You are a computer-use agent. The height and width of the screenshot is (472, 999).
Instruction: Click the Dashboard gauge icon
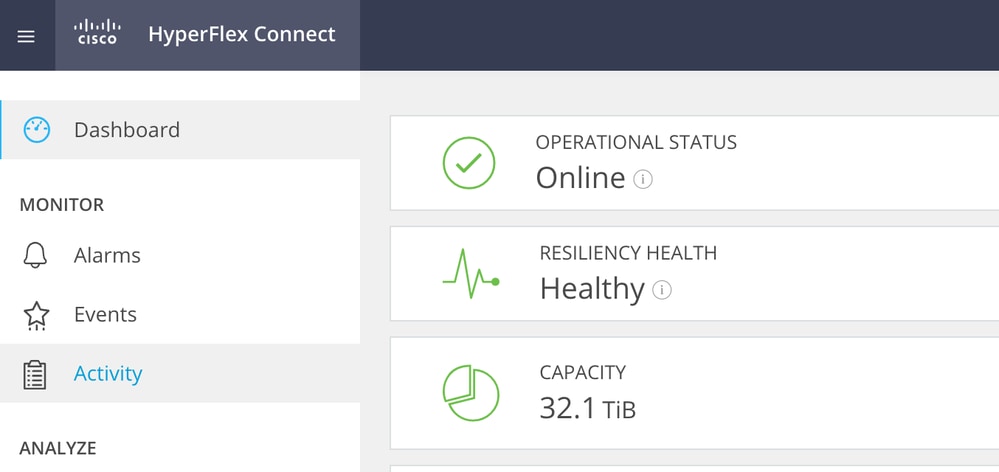pyautogui.click(x=36, y=130)
